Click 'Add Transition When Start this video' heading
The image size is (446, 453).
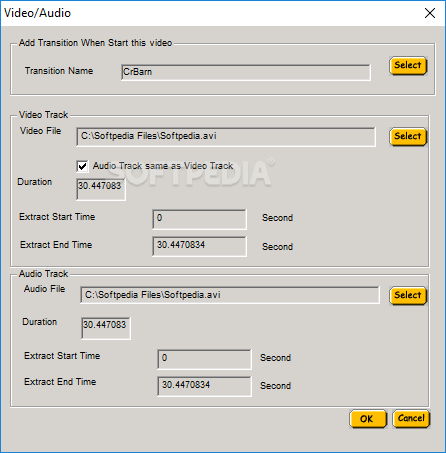tap(95, 43)
